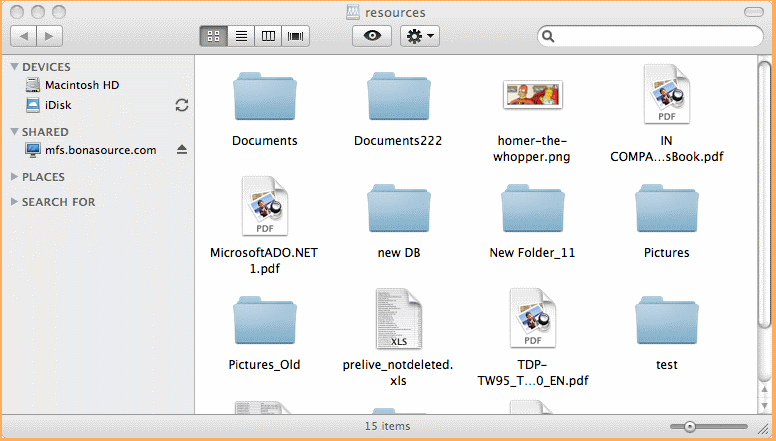The image size is (776, 441).
Task: Expand the PLACES sidebar section
Action: pos(14,177)
